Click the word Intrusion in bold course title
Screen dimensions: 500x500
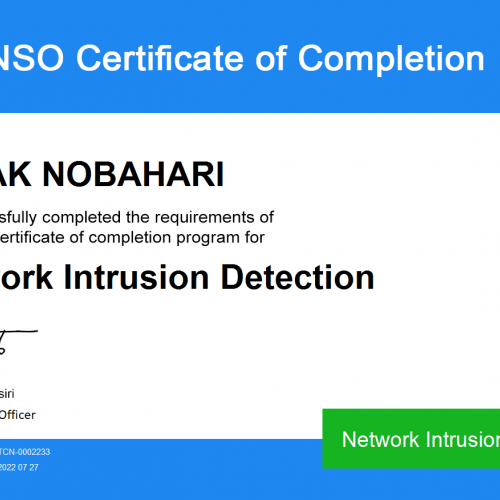[136, 277]
